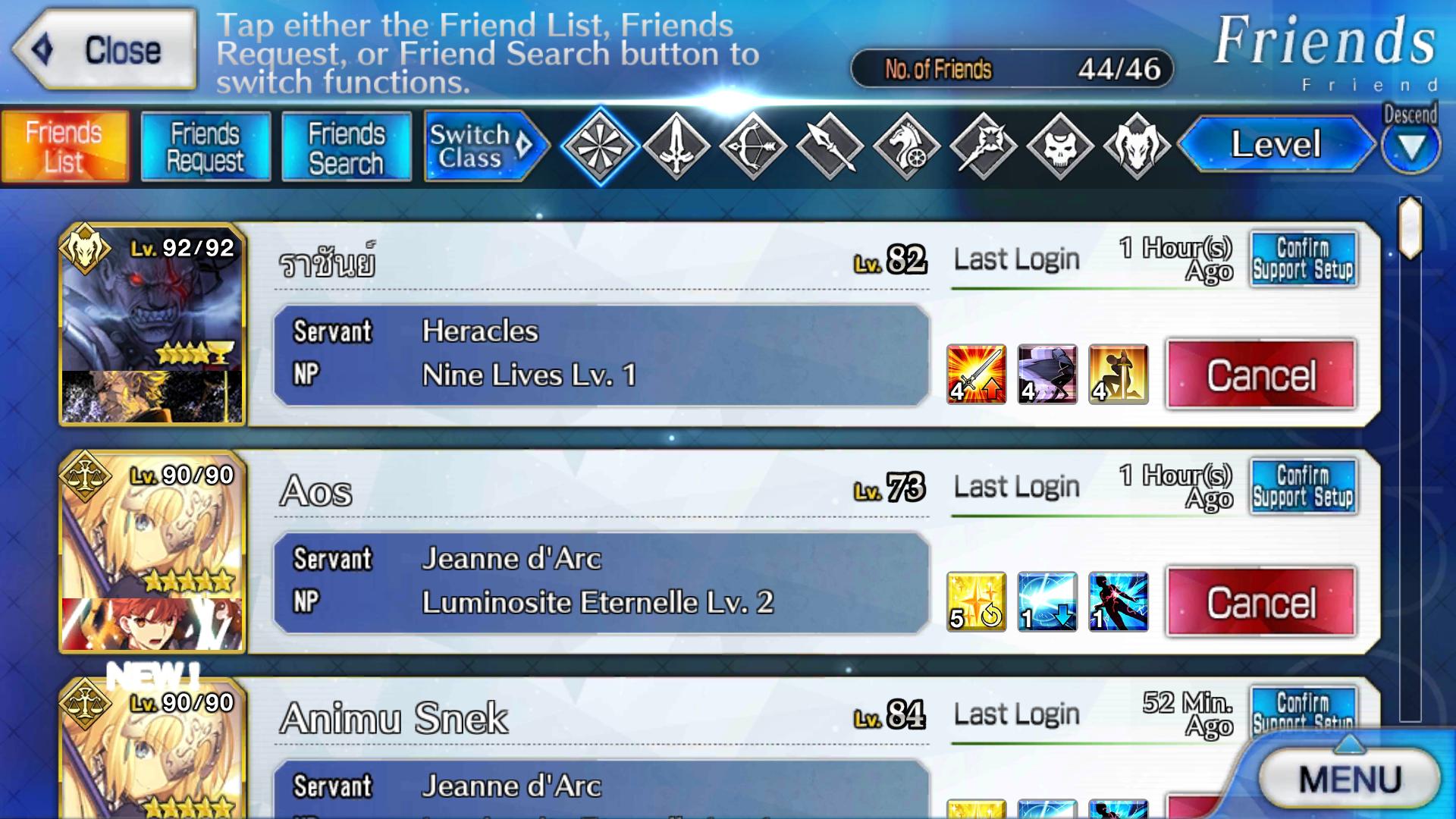
Task: Filter by Saber class sword icon
Action: [x=676, y=146]
